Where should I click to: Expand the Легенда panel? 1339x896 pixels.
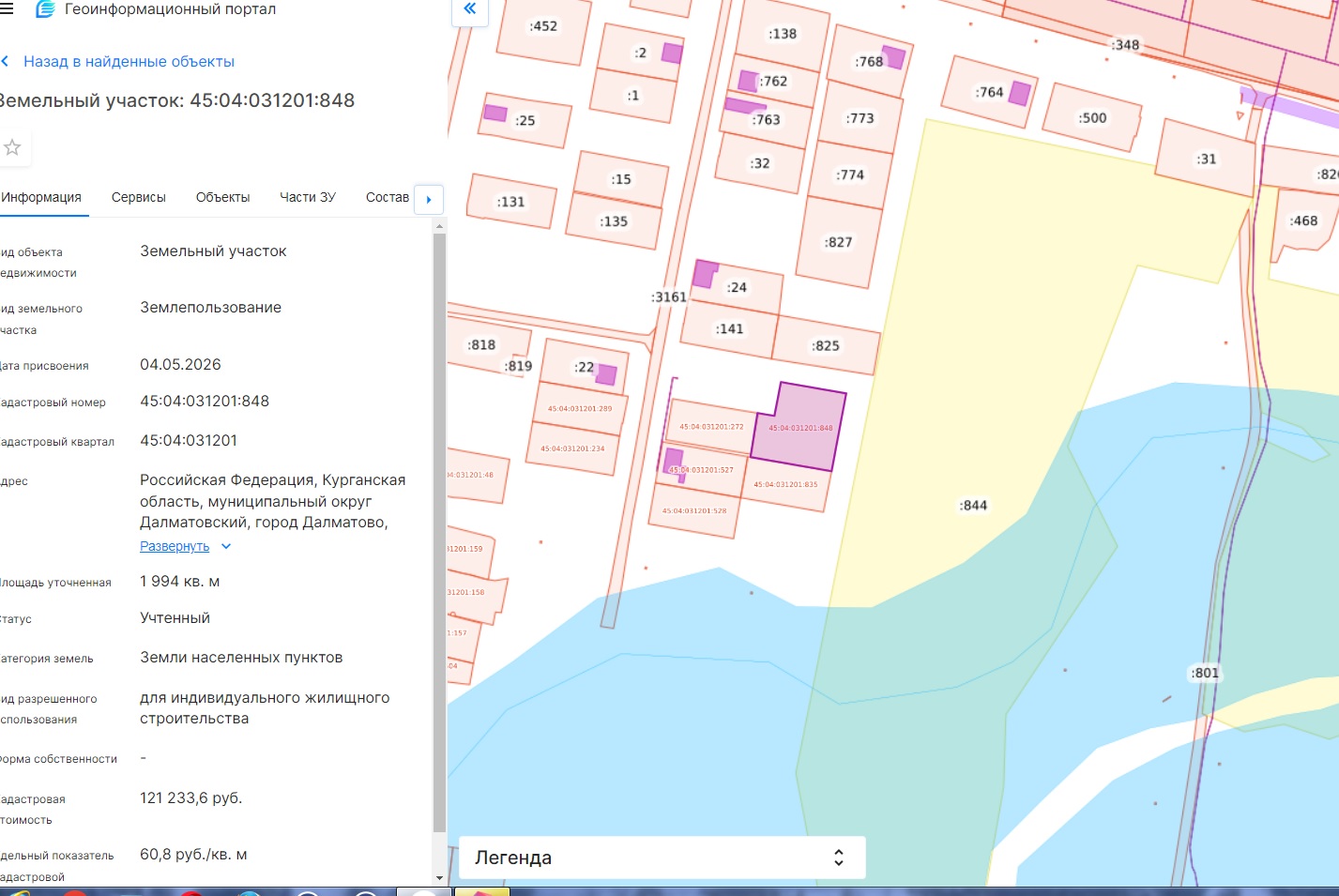(x=662, y=858)
